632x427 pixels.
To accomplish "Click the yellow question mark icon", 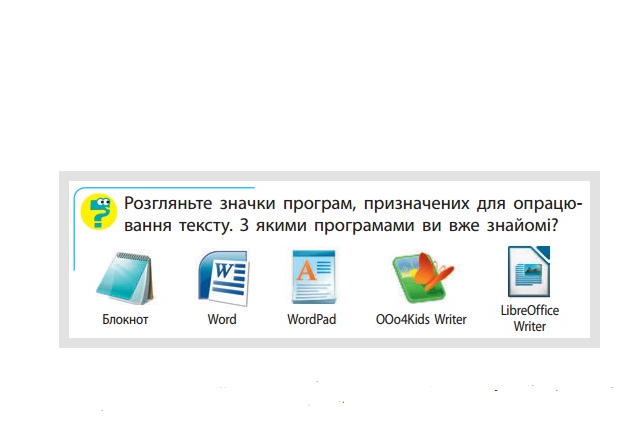I will (98, 212).
